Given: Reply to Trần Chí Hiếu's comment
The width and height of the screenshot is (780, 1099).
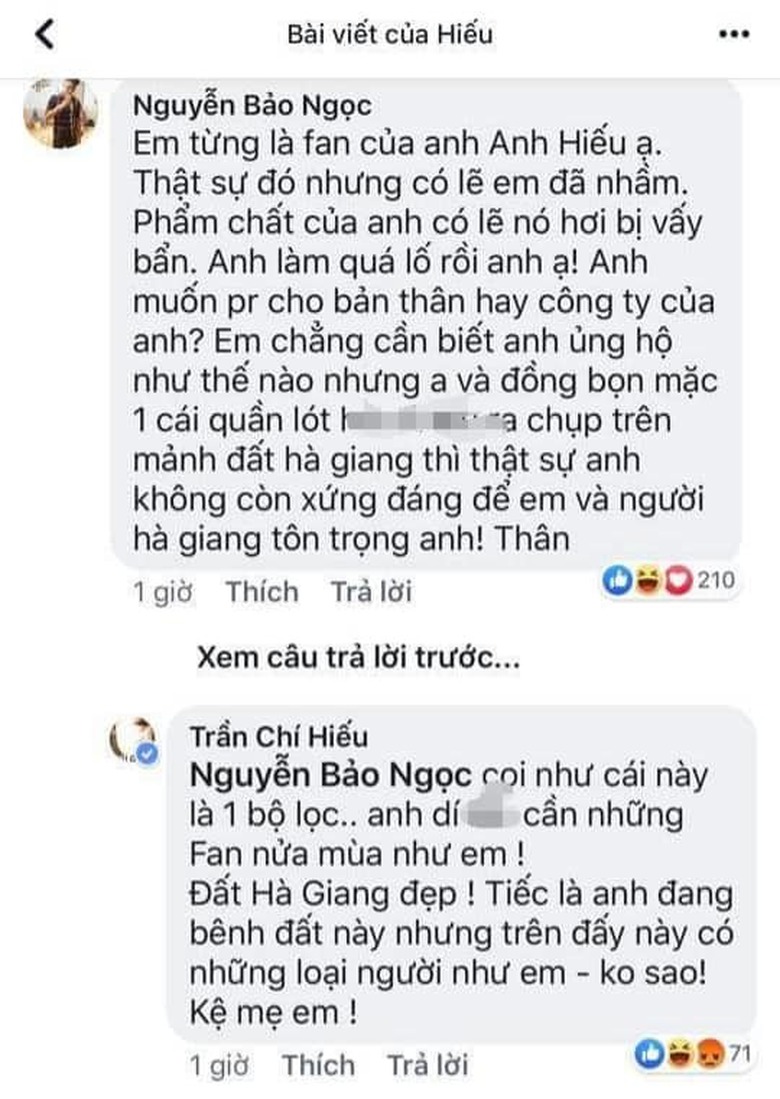Looking at the screenshot, I should (x=427, y=1065).
